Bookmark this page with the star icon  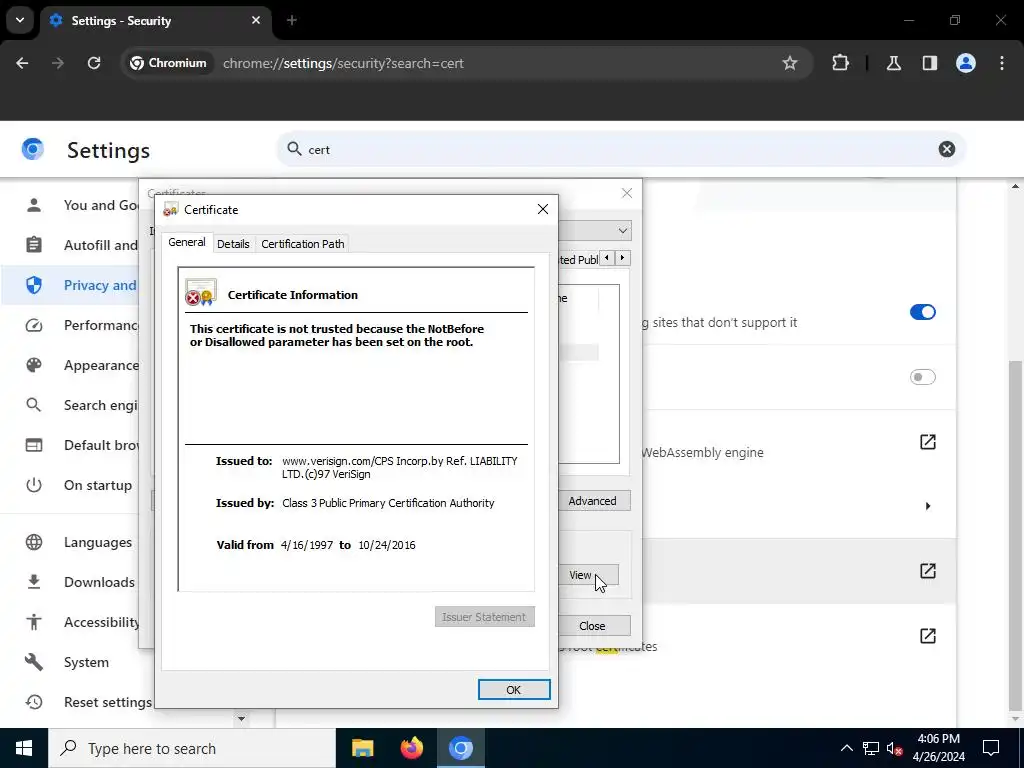[x=790, y=63]
